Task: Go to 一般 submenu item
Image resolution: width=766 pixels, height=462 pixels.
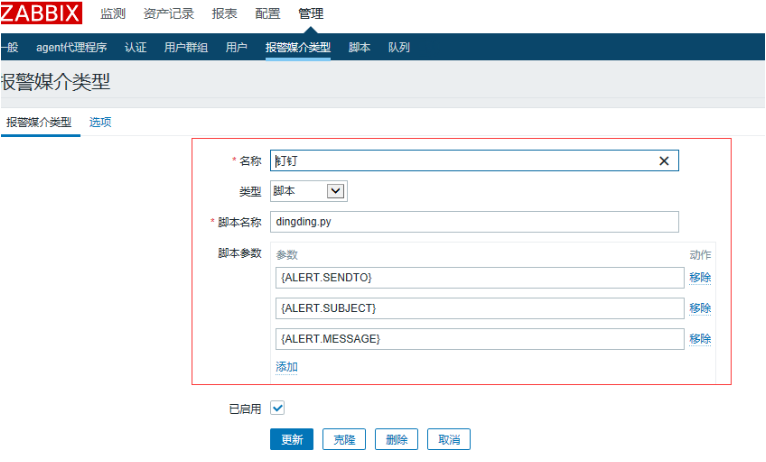Action: [9, 47]
